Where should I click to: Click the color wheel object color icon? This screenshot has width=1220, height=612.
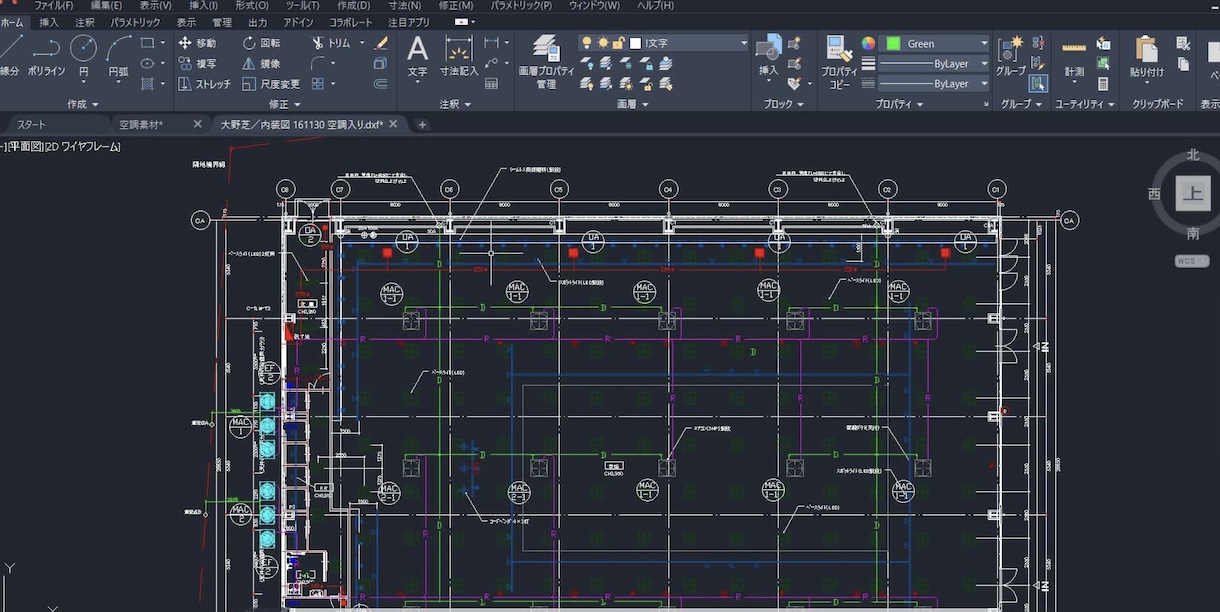(868, 43)
